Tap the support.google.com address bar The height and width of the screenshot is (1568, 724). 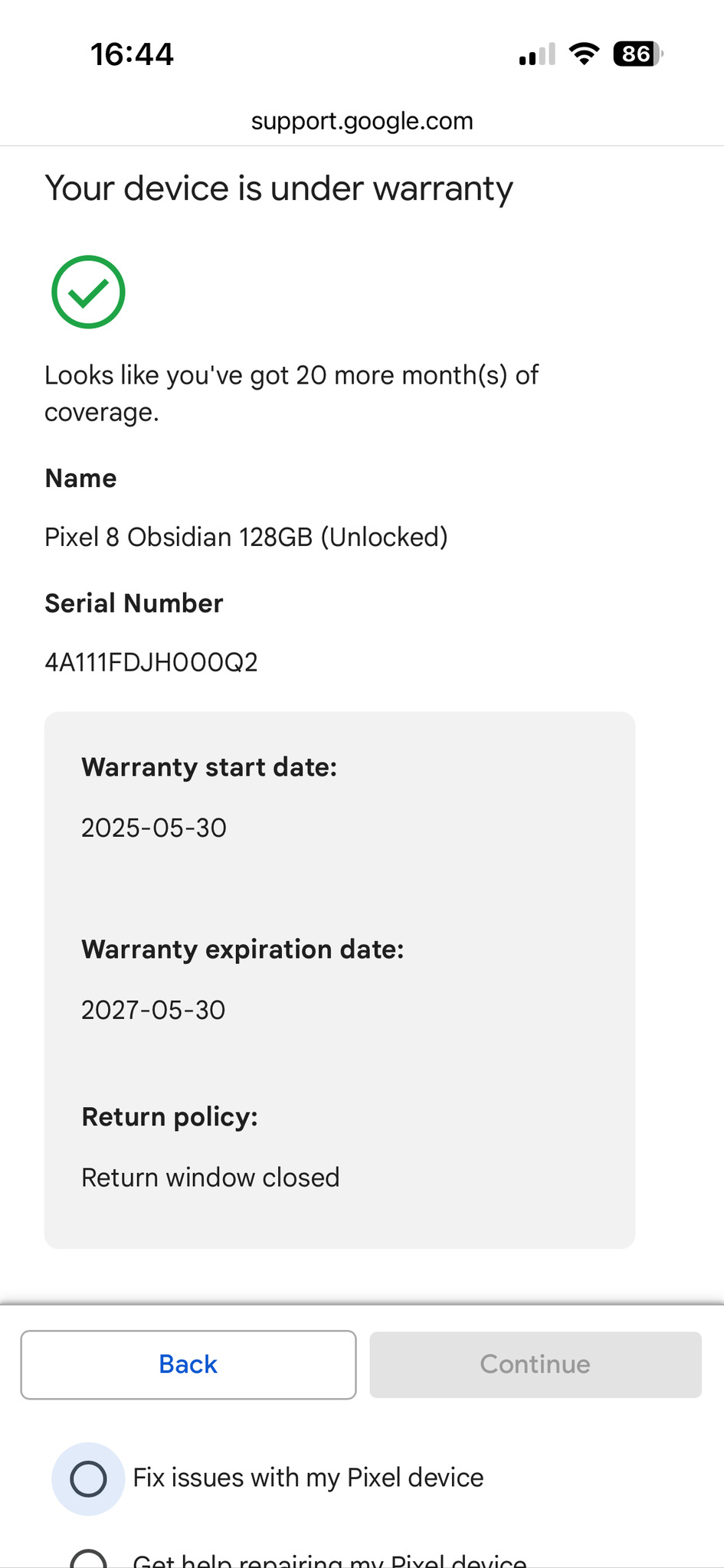[x=362, y=121]
